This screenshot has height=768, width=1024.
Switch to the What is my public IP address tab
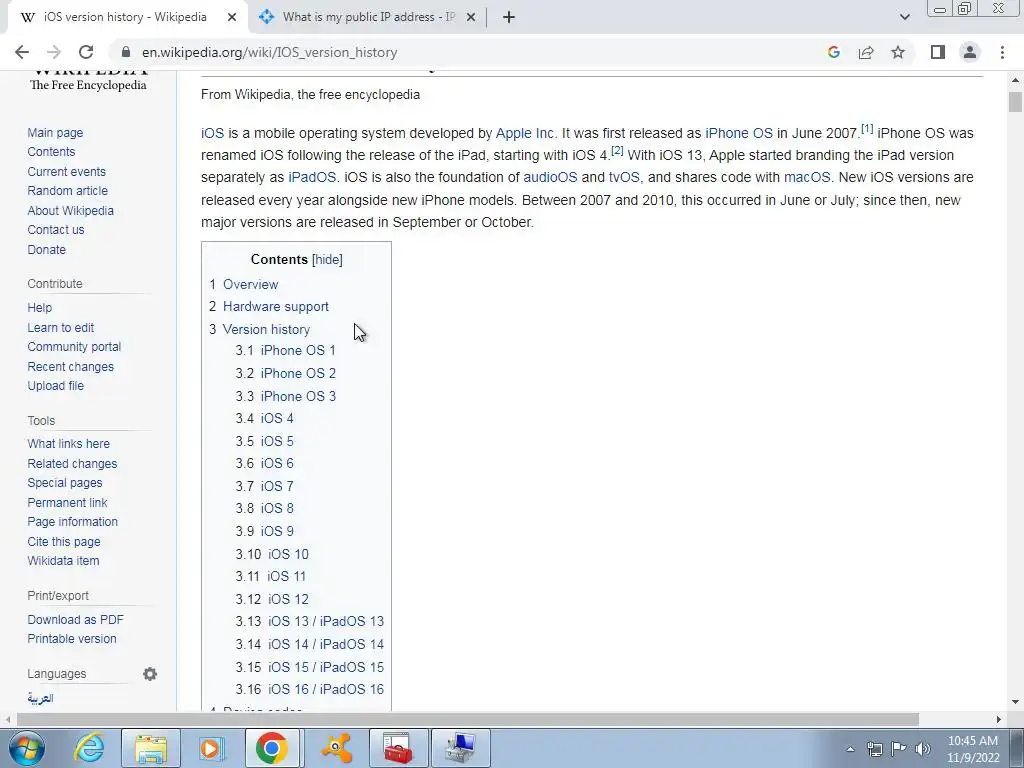point(366,18)
